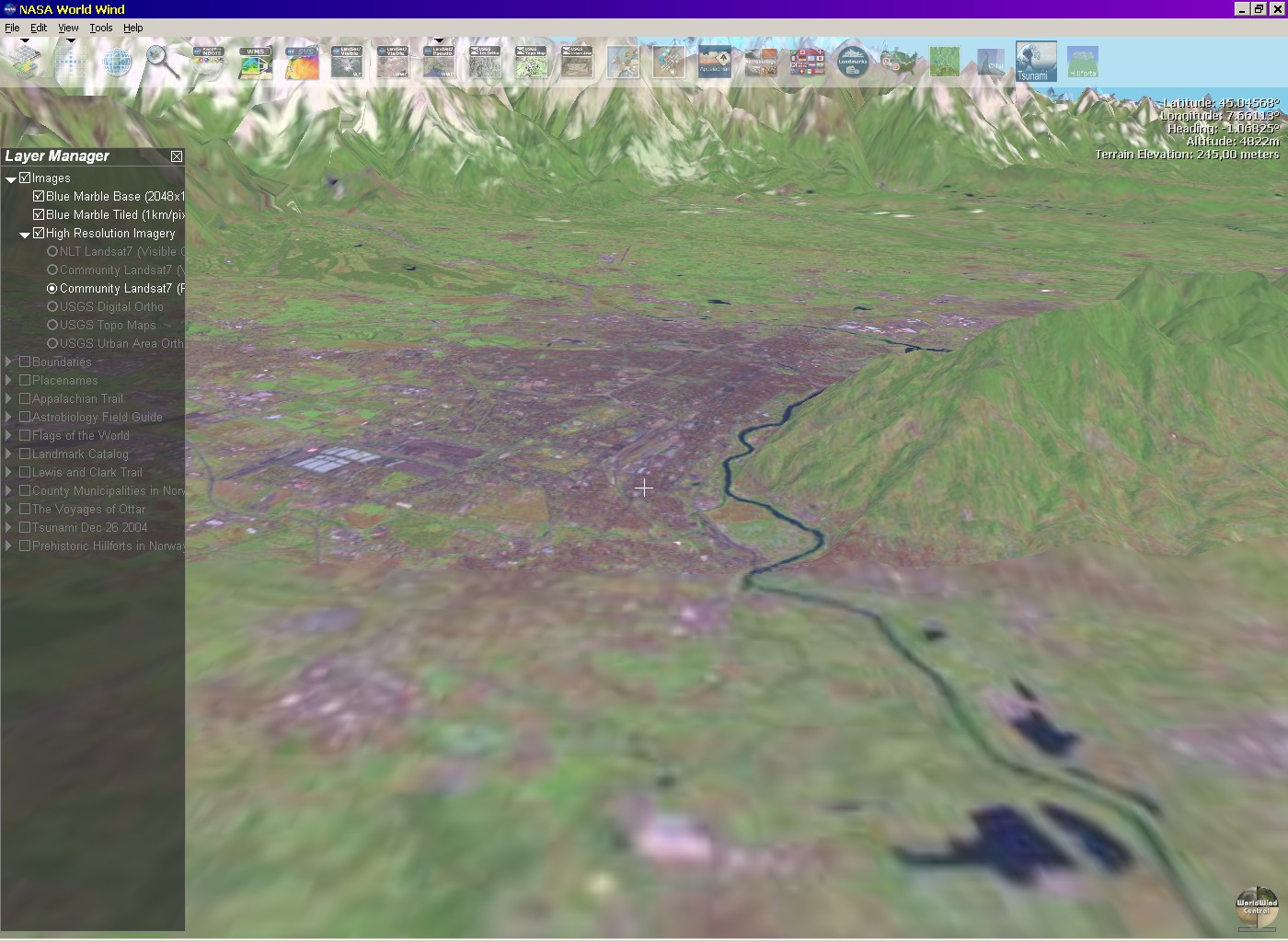
Task: Toggle the Hillforts toolbar icon
Action: 1083,62
